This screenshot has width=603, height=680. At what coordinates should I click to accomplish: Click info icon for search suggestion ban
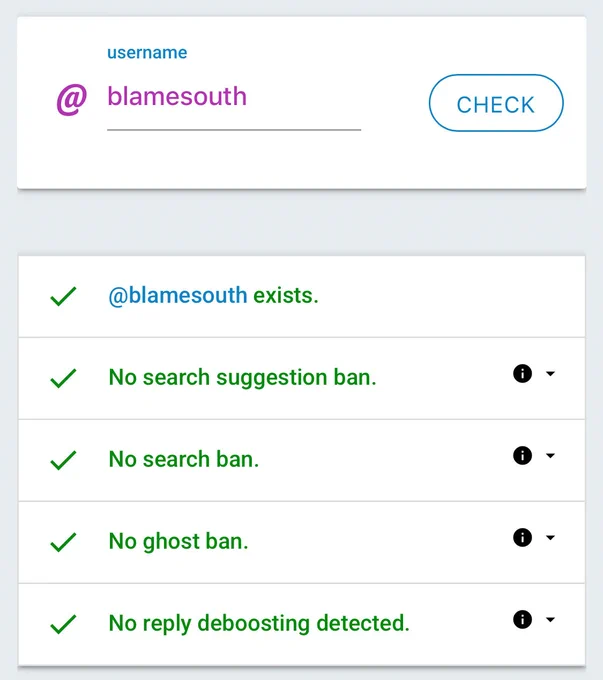tap(522, 373)
